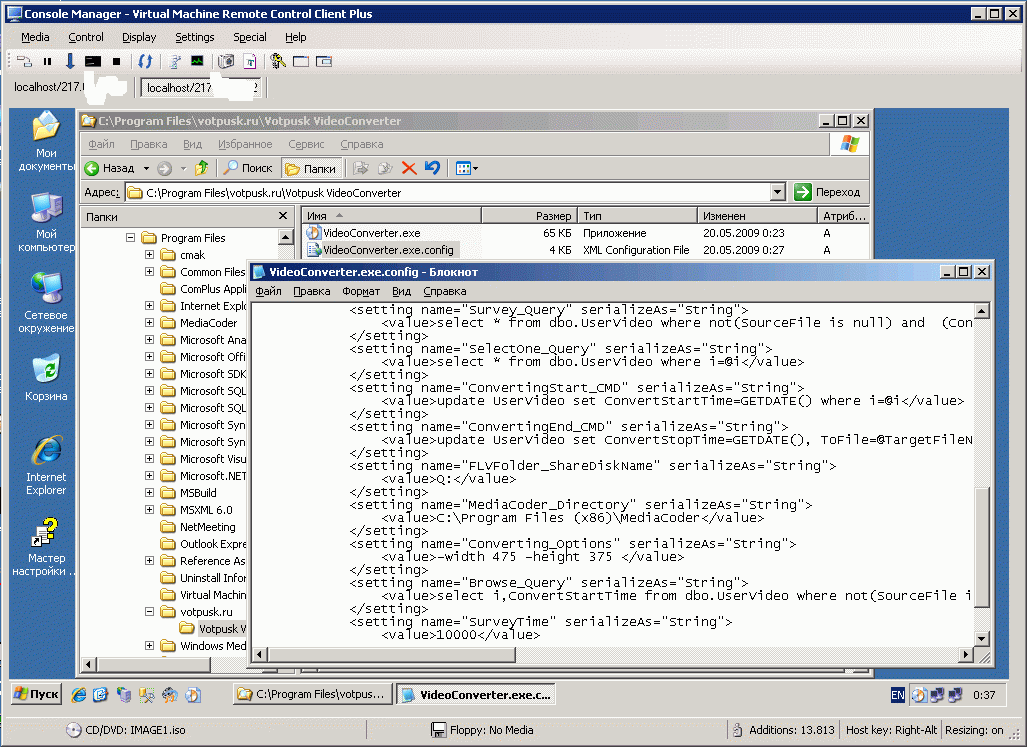Click the green graph monitor toolbar icon

tap(197, 61)
